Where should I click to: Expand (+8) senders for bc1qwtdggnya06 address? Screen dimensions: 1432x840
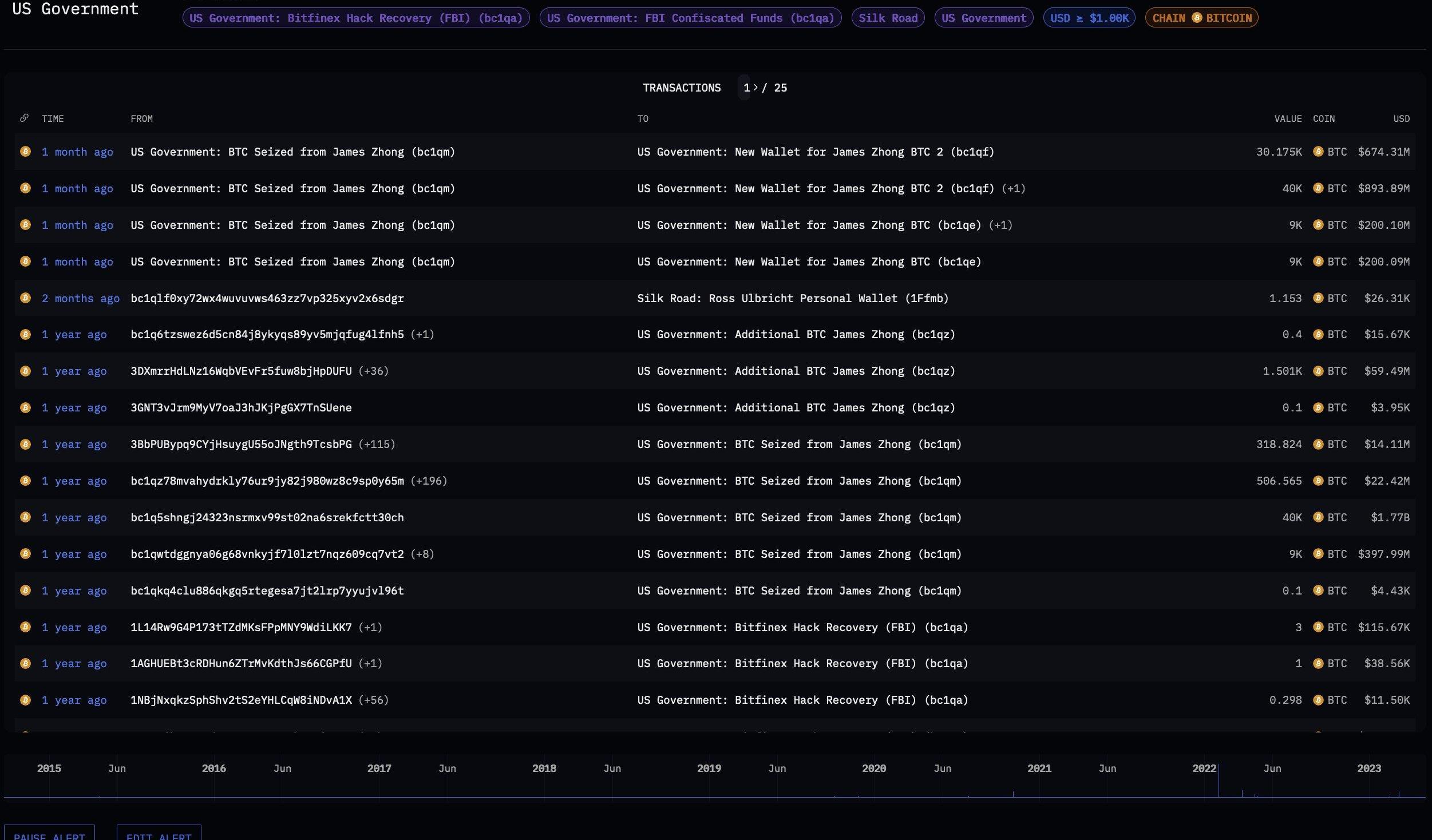click(x=422, y=554)
